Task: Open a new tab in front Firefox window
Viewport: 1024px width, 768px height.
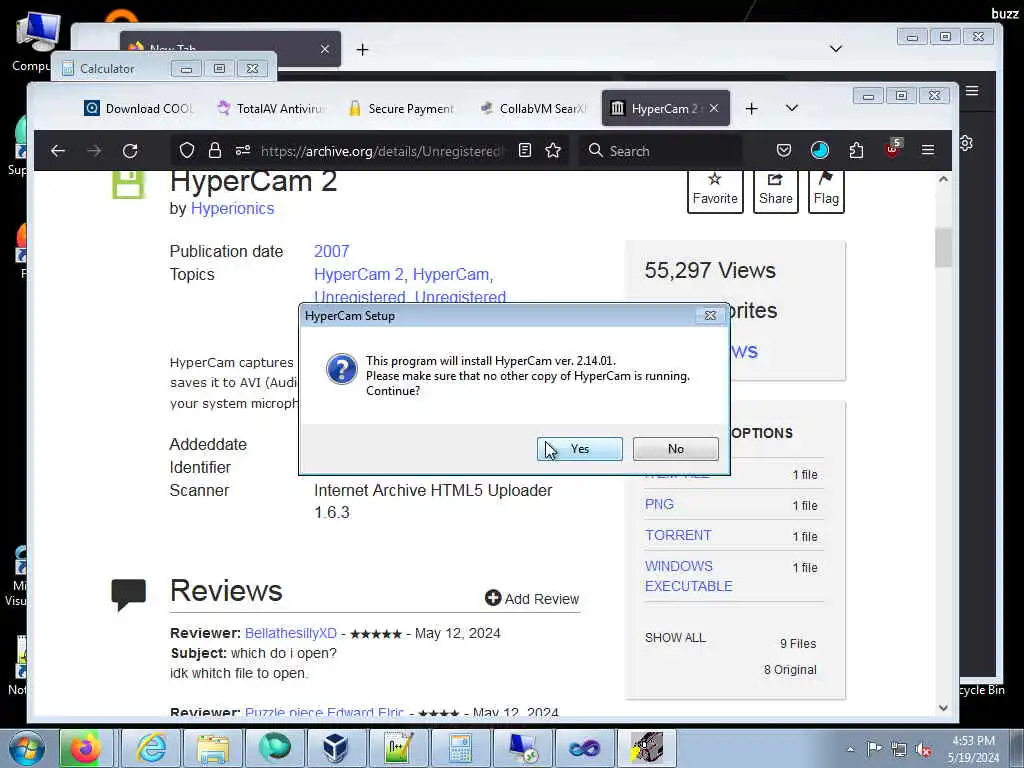Action: point(752,108)
